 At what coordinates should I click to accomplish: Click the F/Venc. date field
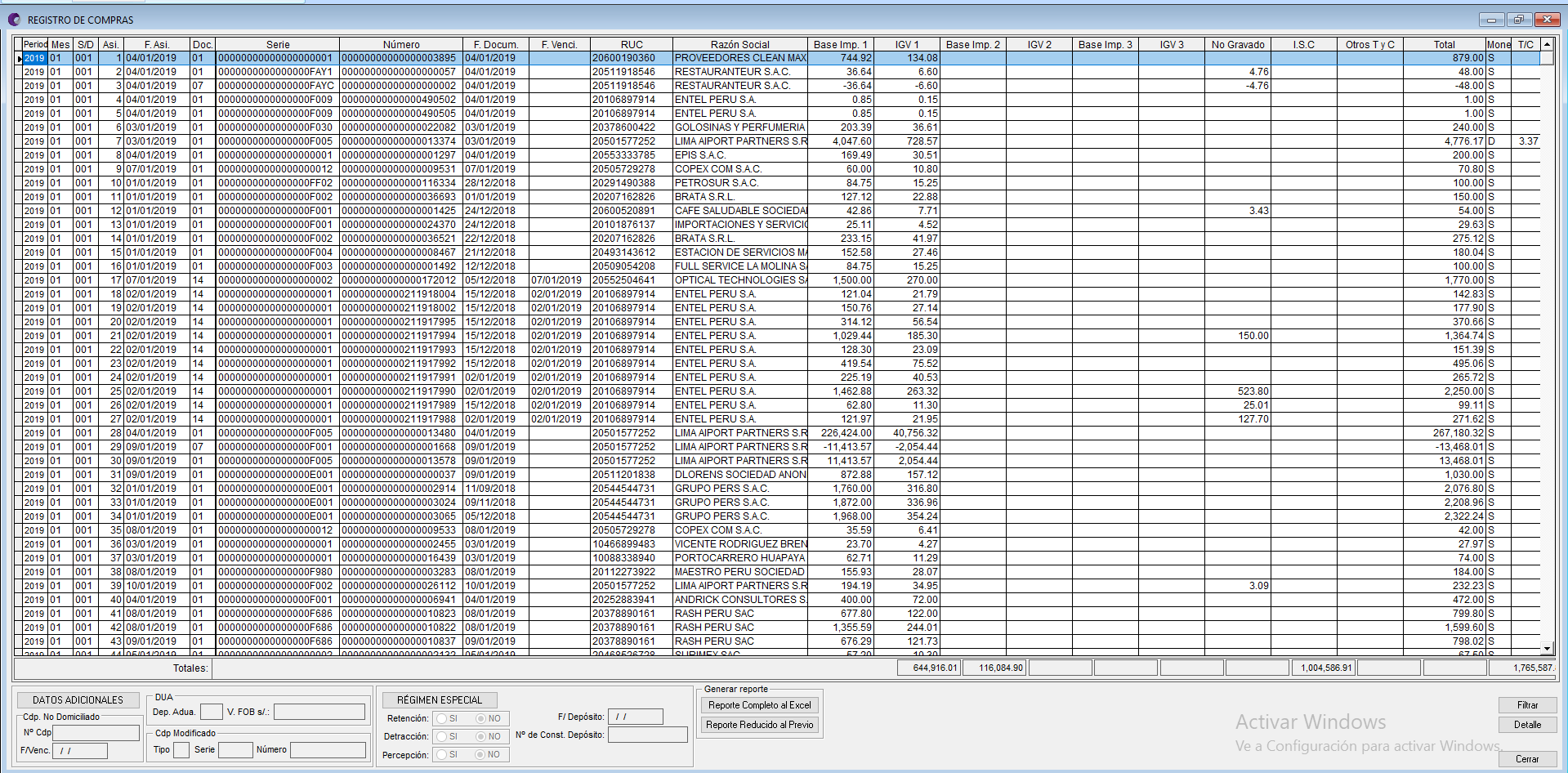coord(80,751)
